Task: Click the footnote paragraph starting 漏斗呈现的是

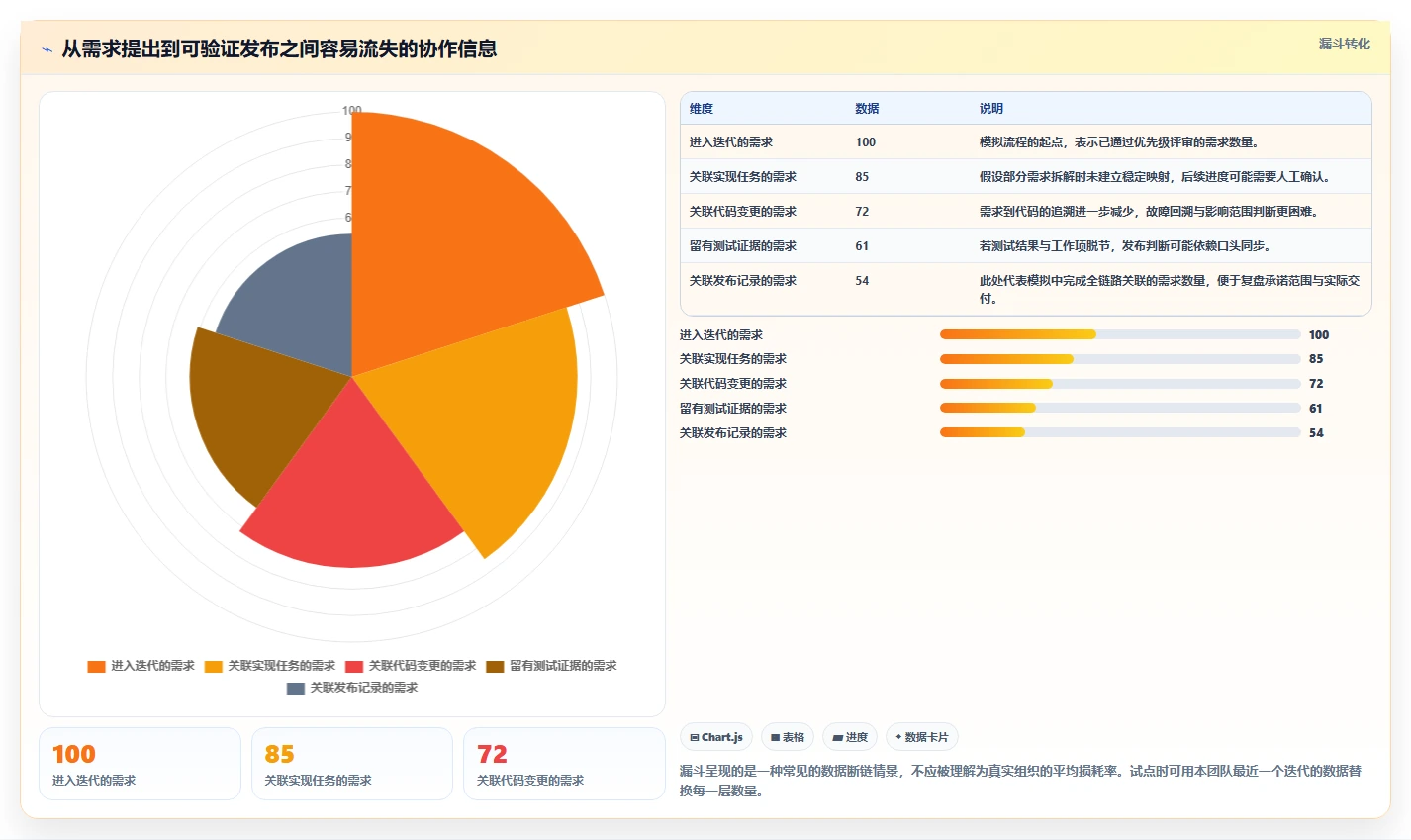Action: click(1020, 781)
